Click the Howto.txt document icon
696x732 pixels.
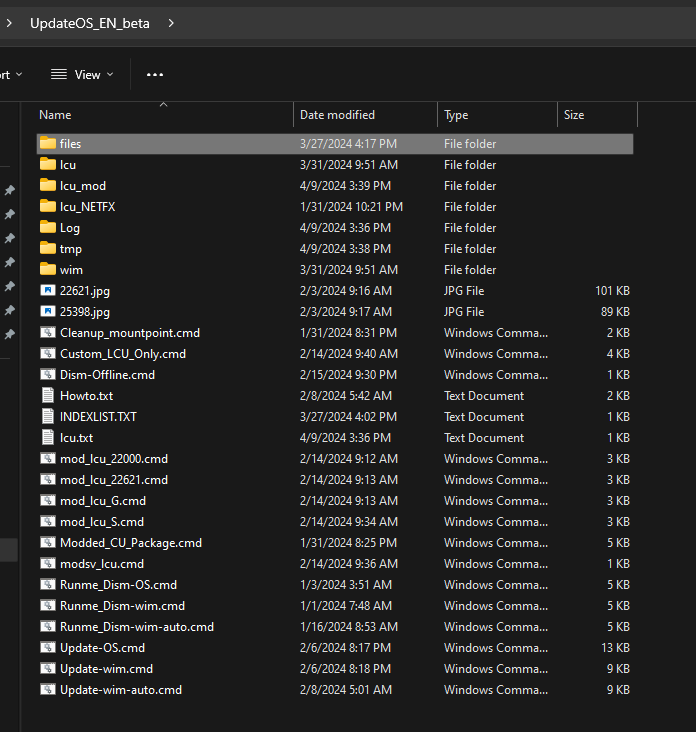pyautogui.click(x=48, y=395)
